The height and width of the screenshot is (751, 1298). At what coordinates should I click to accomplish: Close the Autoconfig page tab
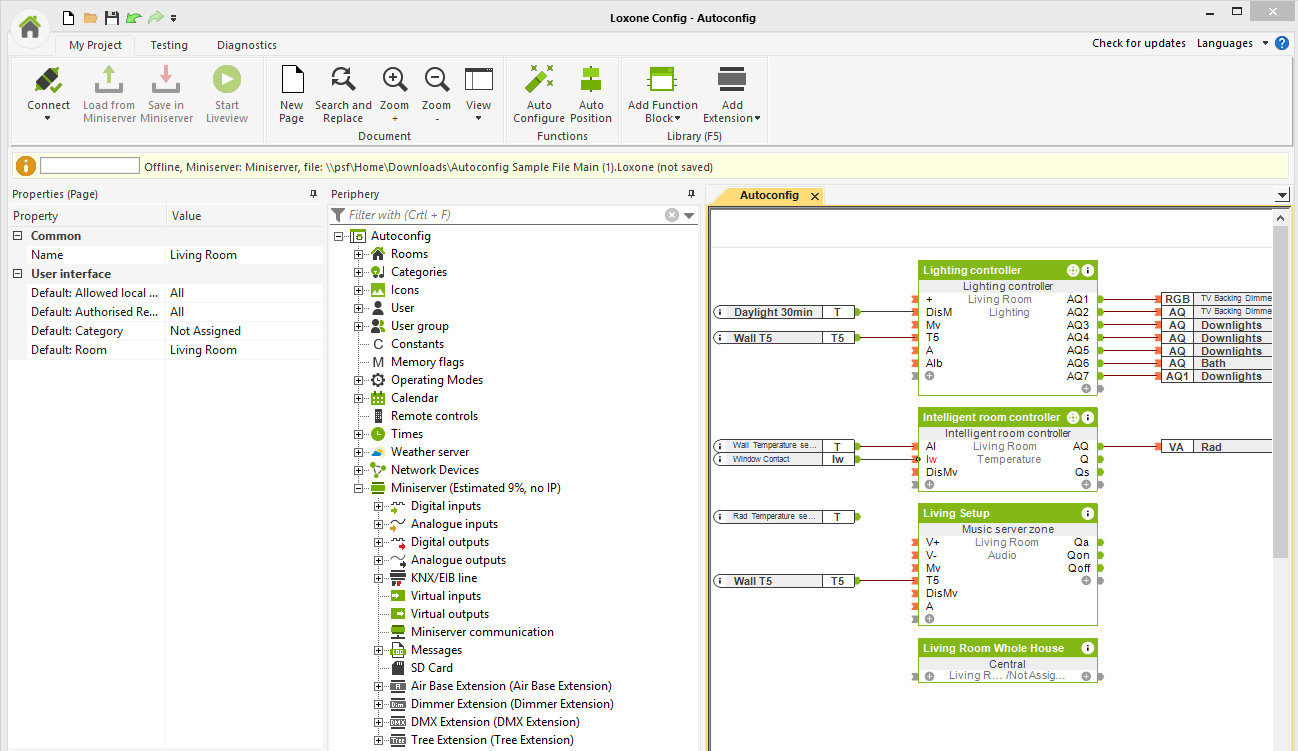815,196
